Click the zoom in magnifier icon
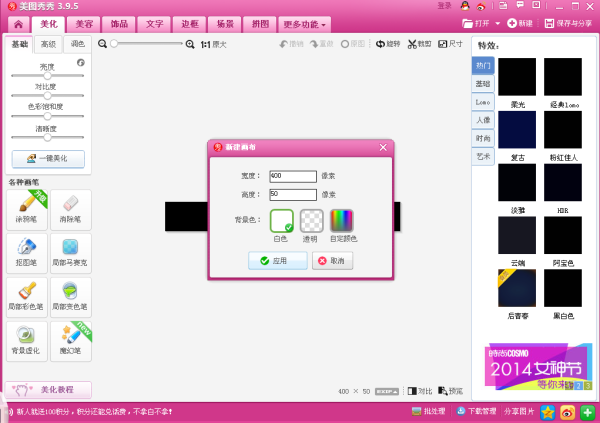Image resolution: width=600 pixels, height=423 pixels. pos(190,44)
